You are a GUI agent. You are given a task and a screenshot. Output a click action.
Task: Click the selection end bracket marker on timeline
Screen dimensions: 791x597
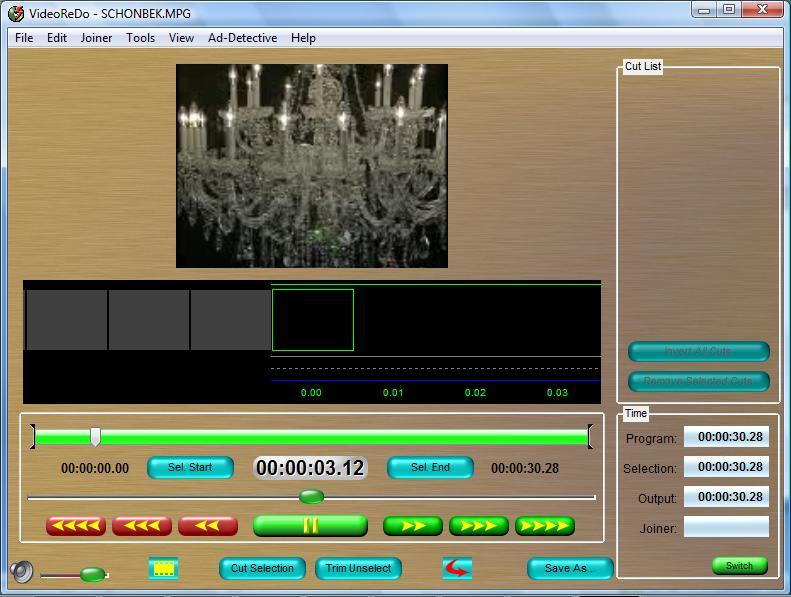point(590,437)
